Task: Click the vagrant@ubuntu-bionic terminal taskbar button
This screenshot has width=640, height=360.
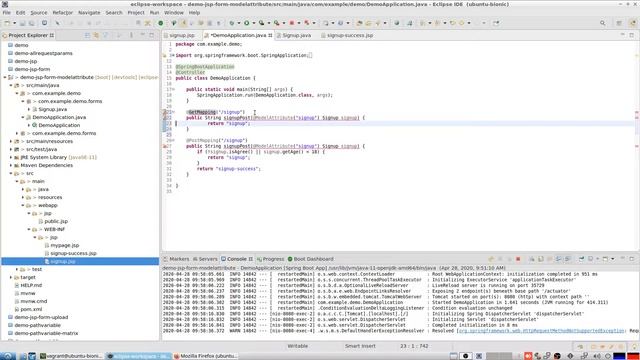Action: coord(71,356)
